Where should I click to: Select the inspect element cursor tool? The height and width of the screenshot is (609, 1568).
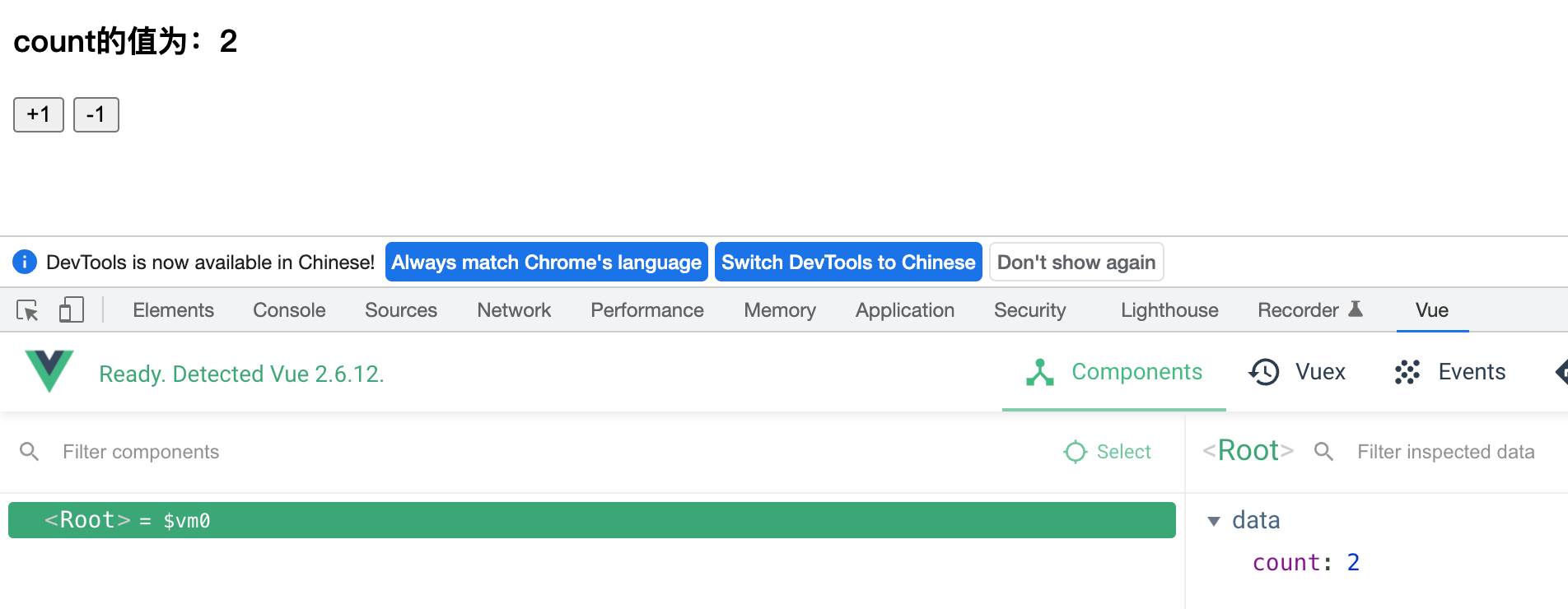(x=26, y=310)
